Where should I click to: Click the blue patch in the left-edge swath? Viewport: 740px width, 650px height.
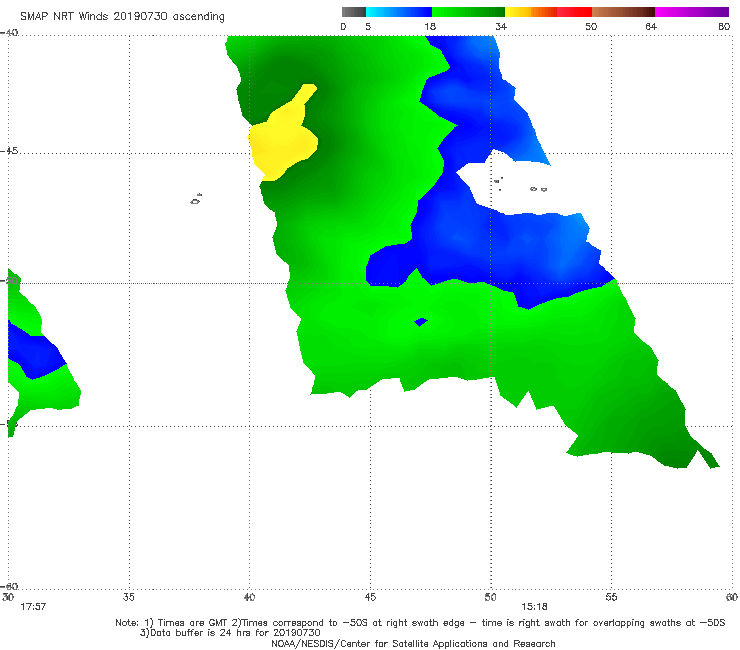point(33,352)
